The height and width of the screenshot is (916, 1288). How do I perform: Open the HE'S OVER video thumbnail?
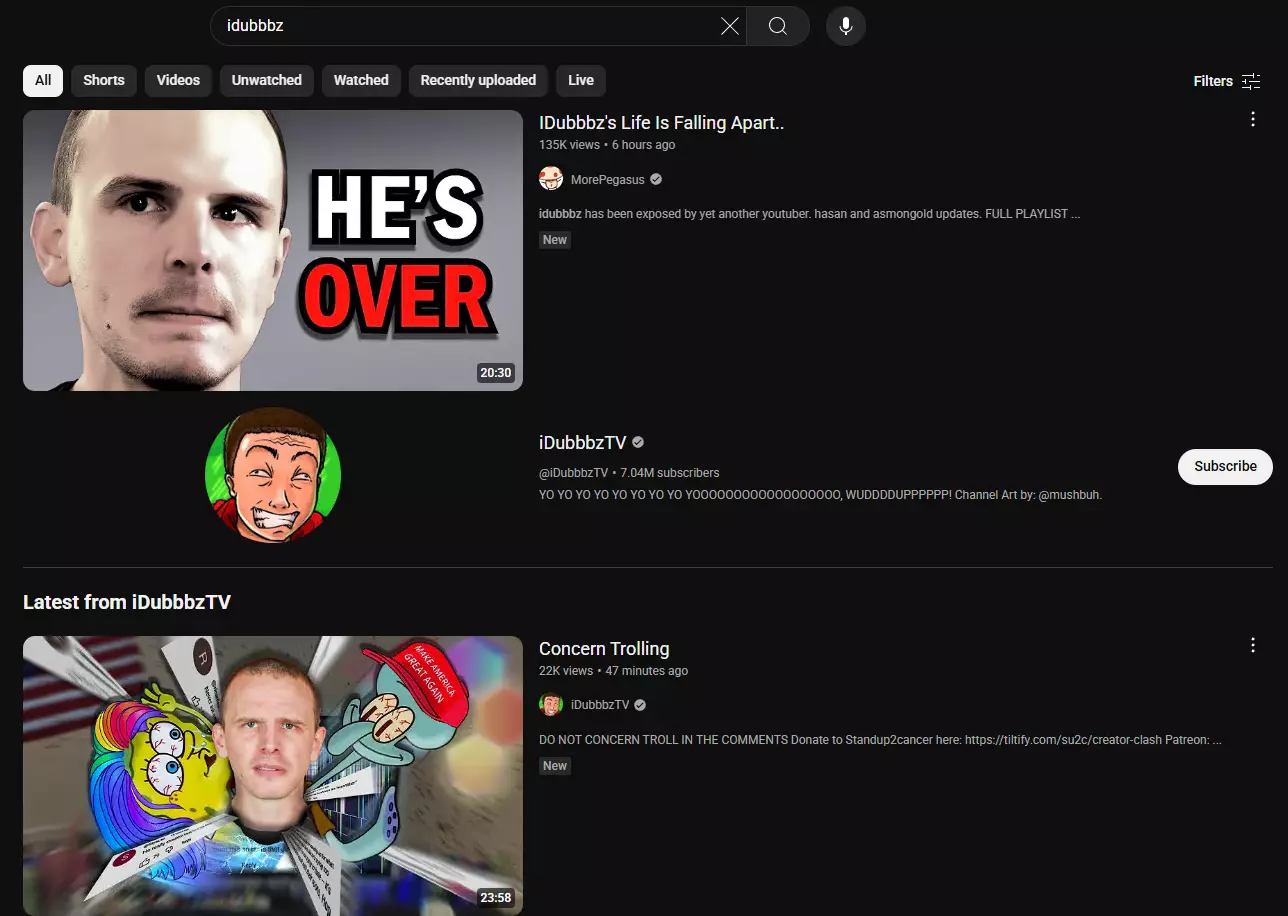[x=273, y=250]
